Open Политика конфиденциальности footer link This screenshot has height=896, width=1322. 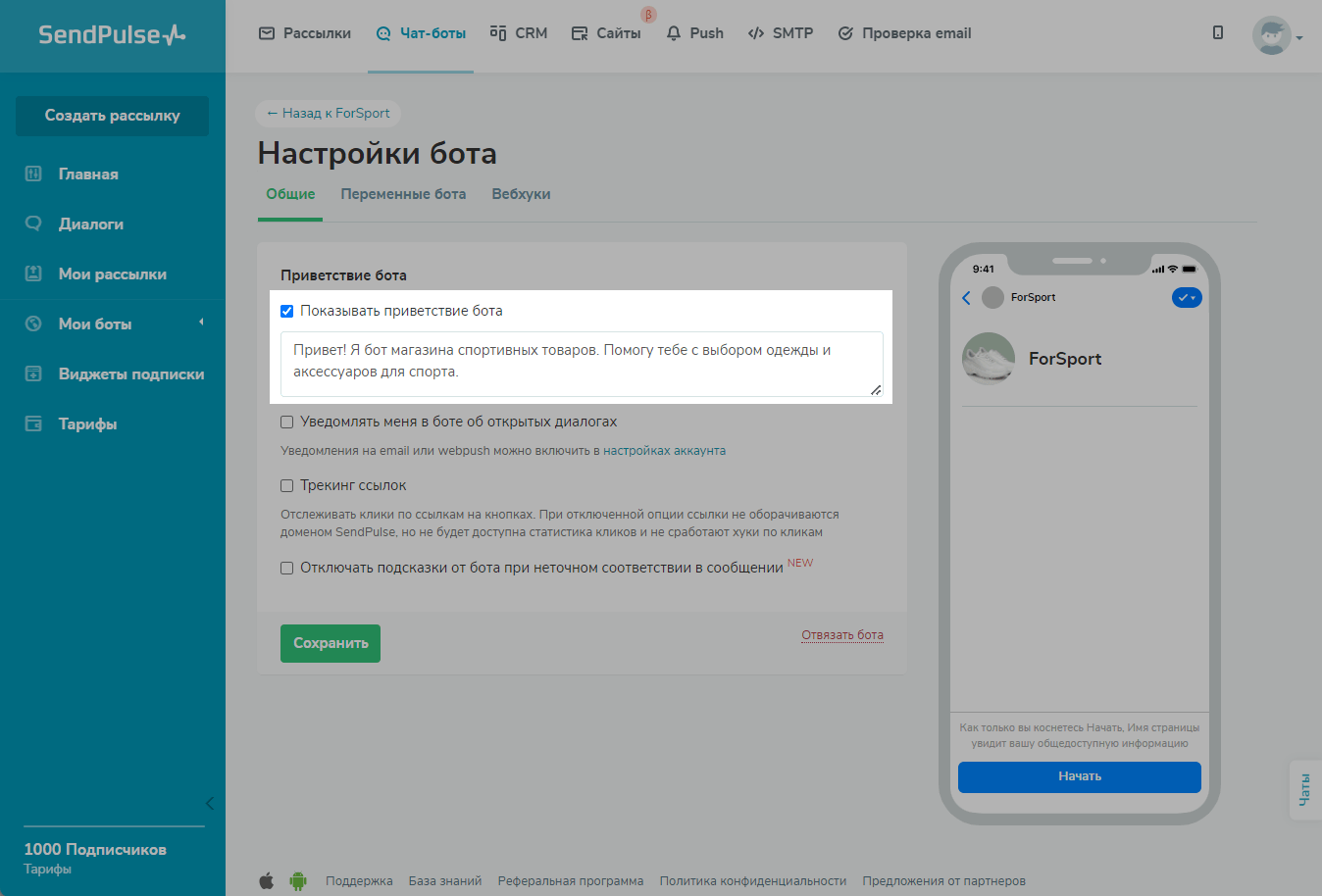click(753, 881)
